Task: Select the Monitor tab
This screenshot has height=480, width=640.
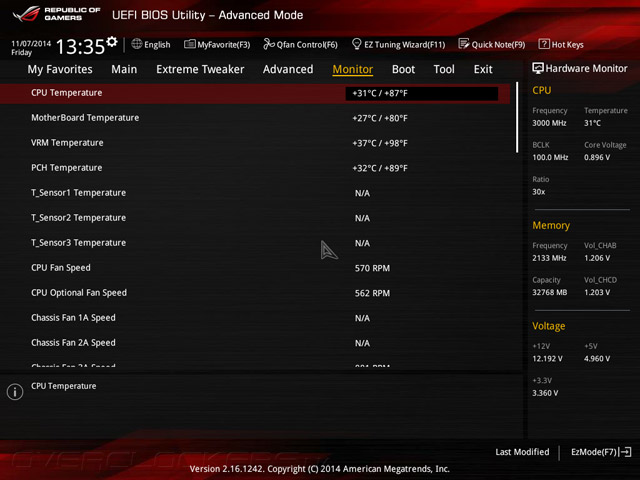Action: [x=353, y=69]
